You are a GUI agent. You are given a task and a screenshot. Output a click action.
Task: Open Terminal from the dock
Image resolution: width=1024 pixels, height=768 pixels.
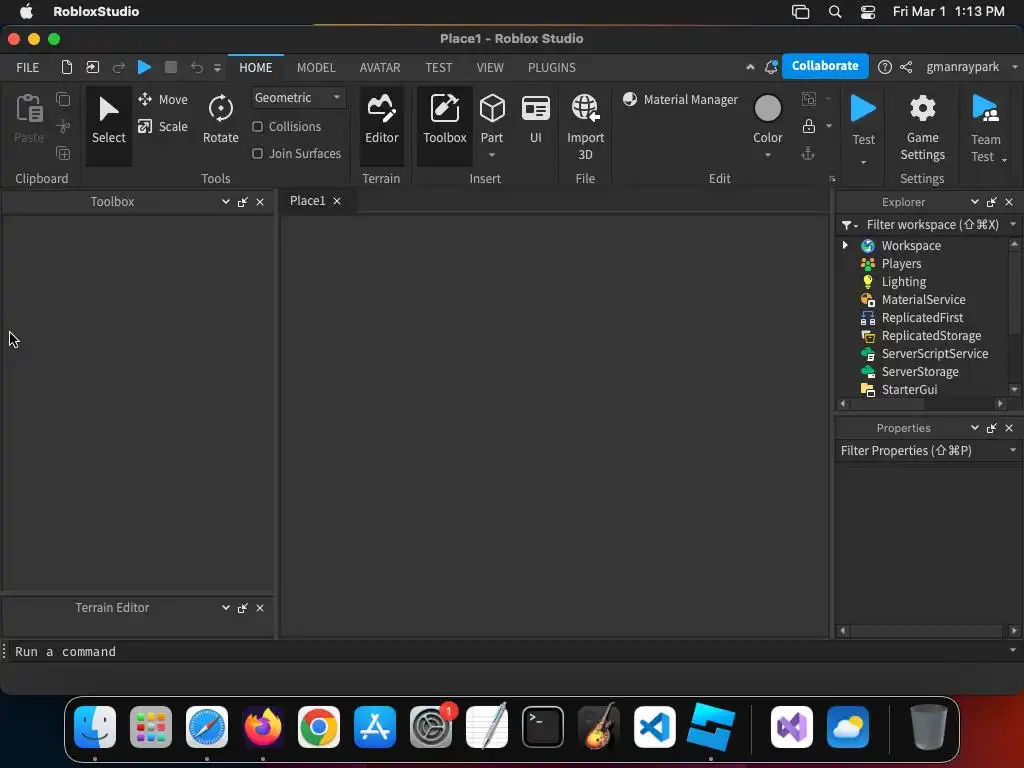[543, 727]
